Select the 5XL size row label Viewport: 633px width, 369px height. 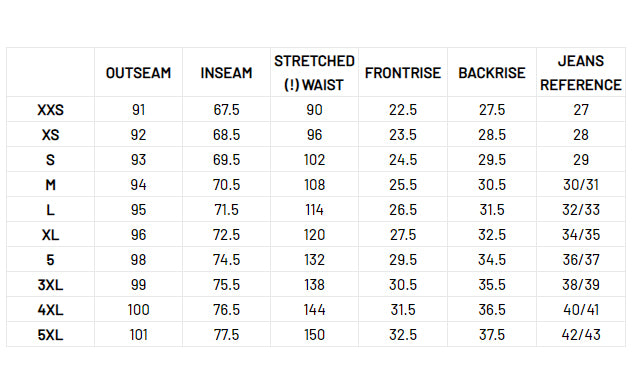click(50, 335)
